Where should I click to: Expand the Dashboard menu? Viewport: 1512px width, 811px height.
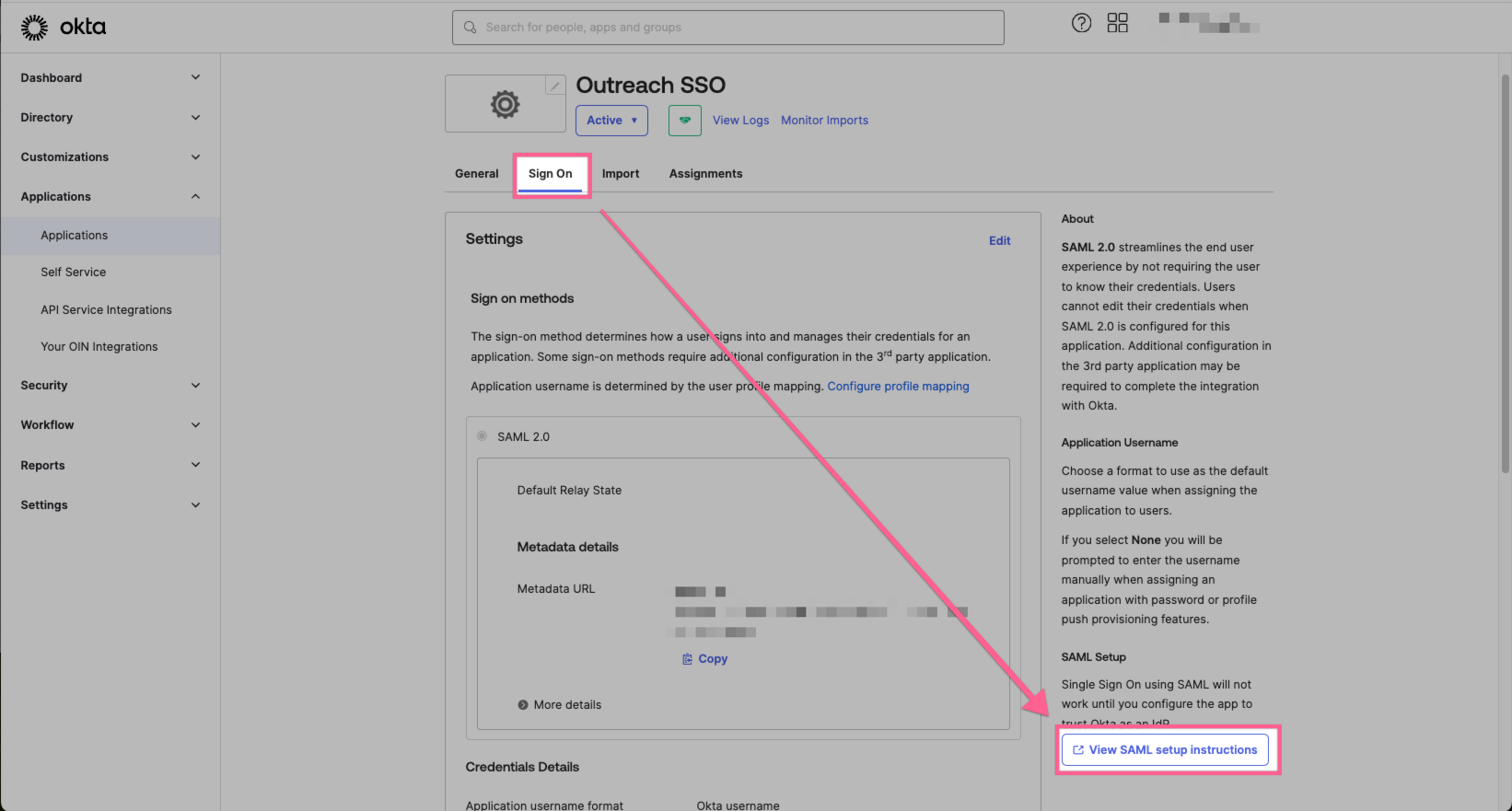pos(110,78)
